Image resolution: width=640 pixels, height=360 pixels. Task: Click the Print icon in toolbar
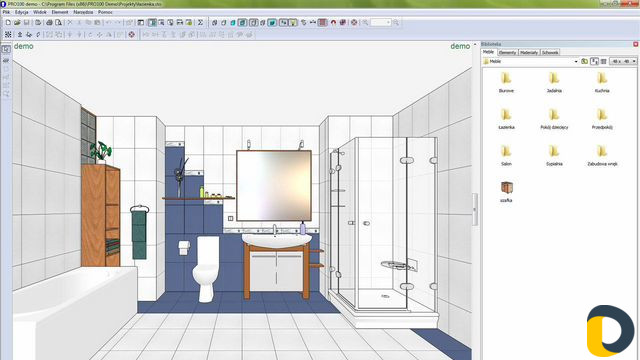click(x=49, y=23)
